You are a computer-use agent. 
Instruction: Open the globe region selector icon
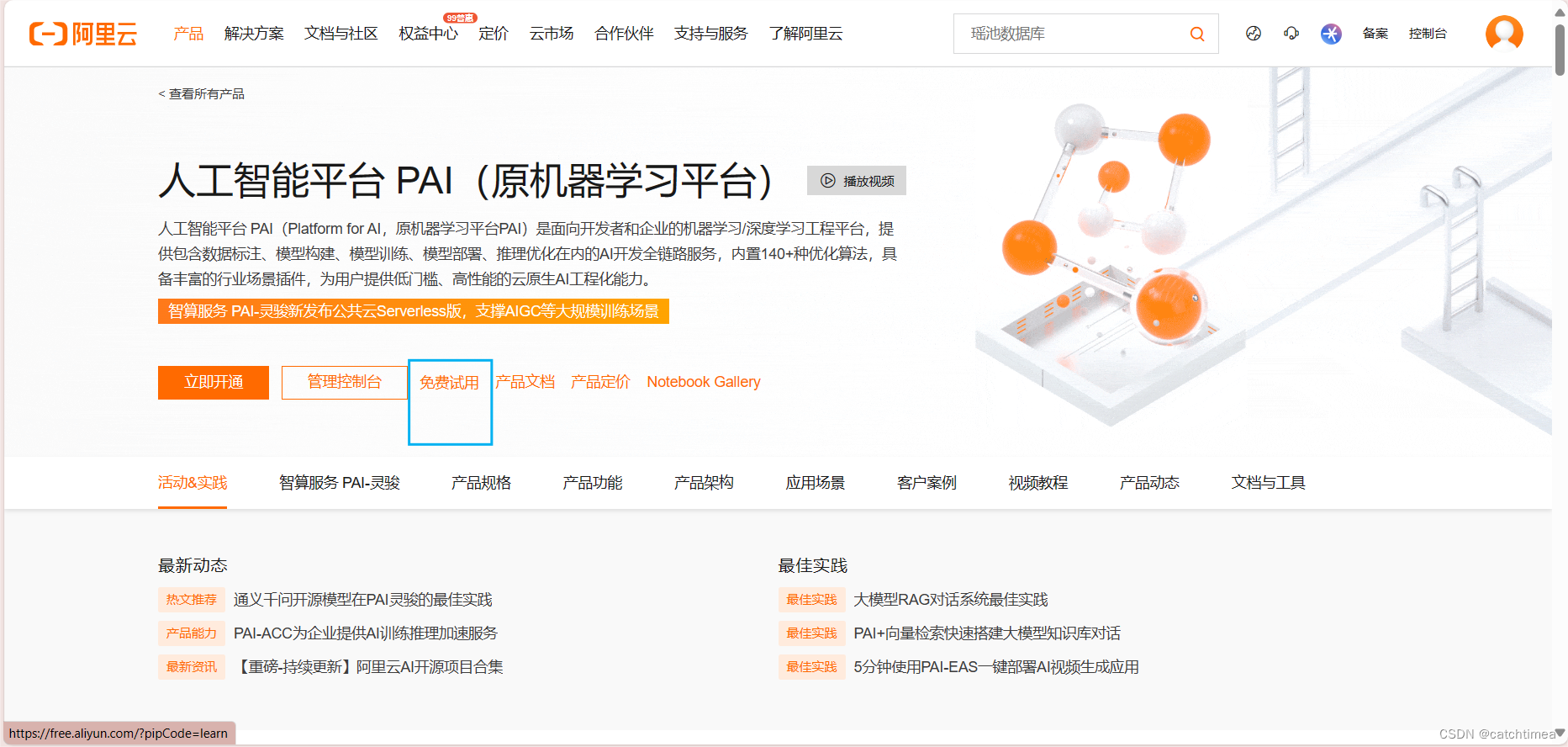click(1254, 34)
